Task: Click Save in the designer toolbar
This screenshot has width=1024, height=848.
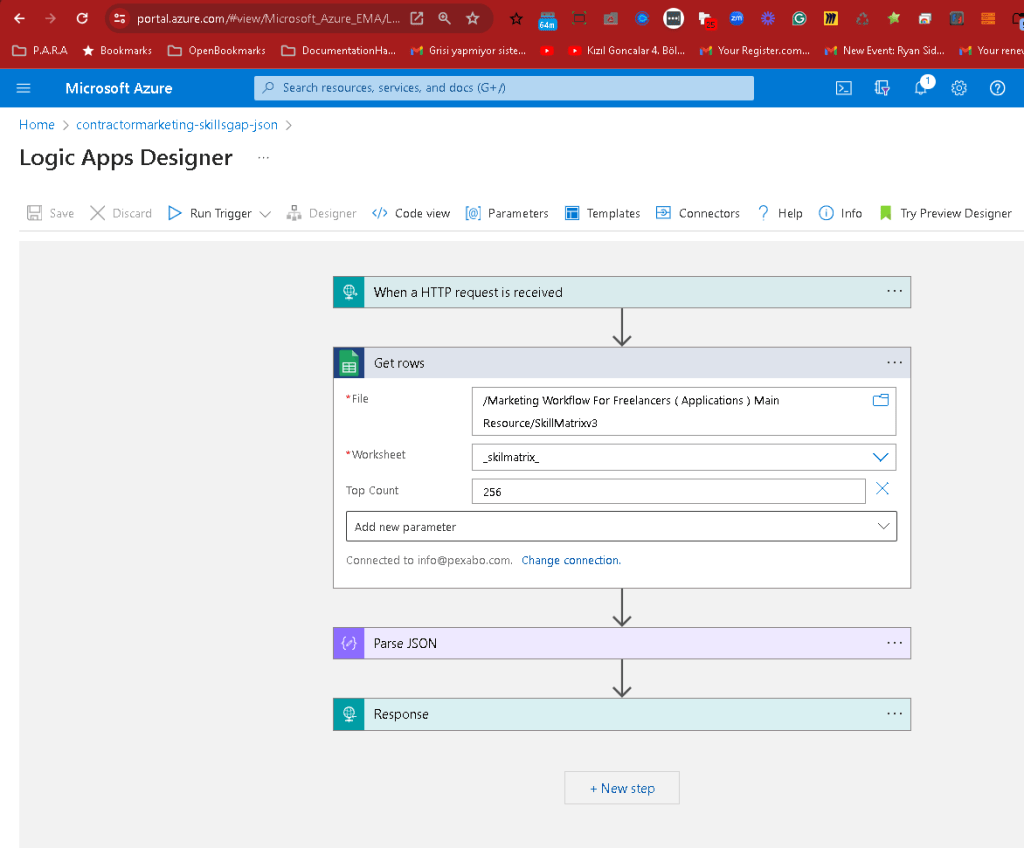Action: click(50, 213)
